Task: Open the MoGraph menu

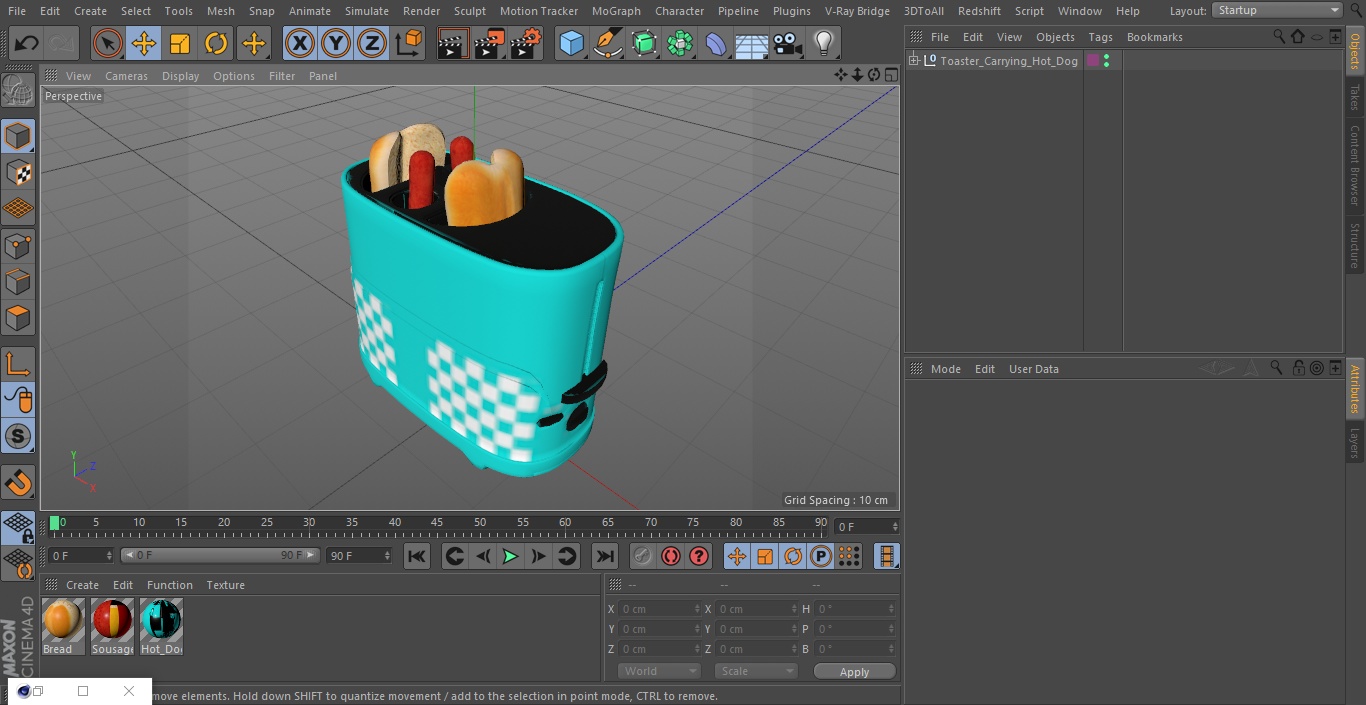Action: pos(616,11)
